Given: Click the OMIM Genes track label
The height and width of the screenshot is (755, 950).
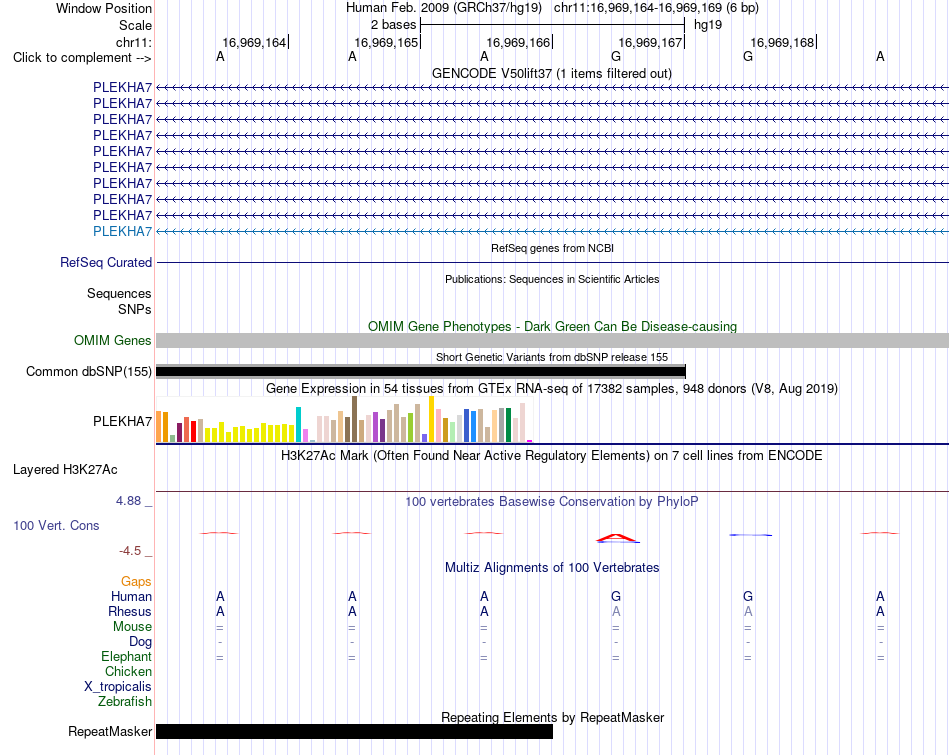Looking at the screenshot, I should click(x=113, y=341).
